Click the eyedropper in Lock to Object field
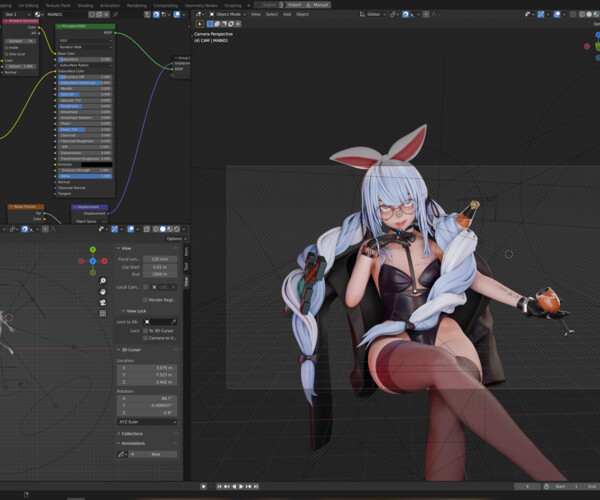 173,322
